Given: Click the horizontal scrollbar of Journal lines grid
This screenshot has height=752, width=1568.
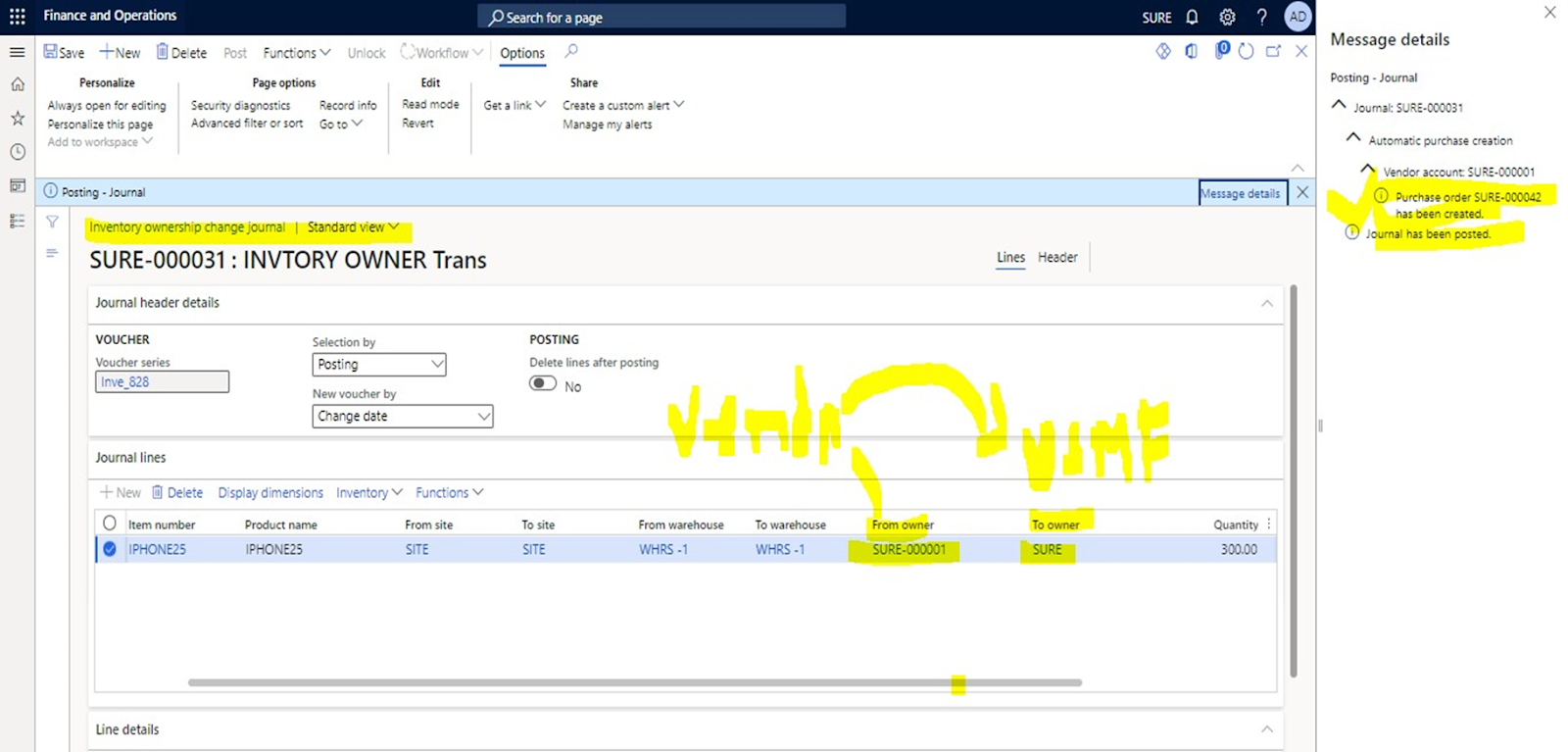Looking at the screenshot, I should (635, 682).
